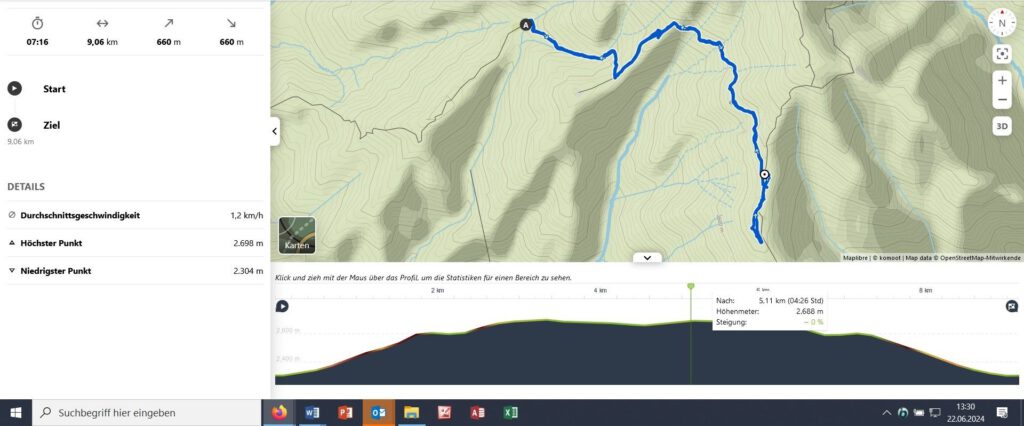This screenshot has width=1024, height=426.
Task: Collapse the map with the down chevron
Action: point(647,257)
